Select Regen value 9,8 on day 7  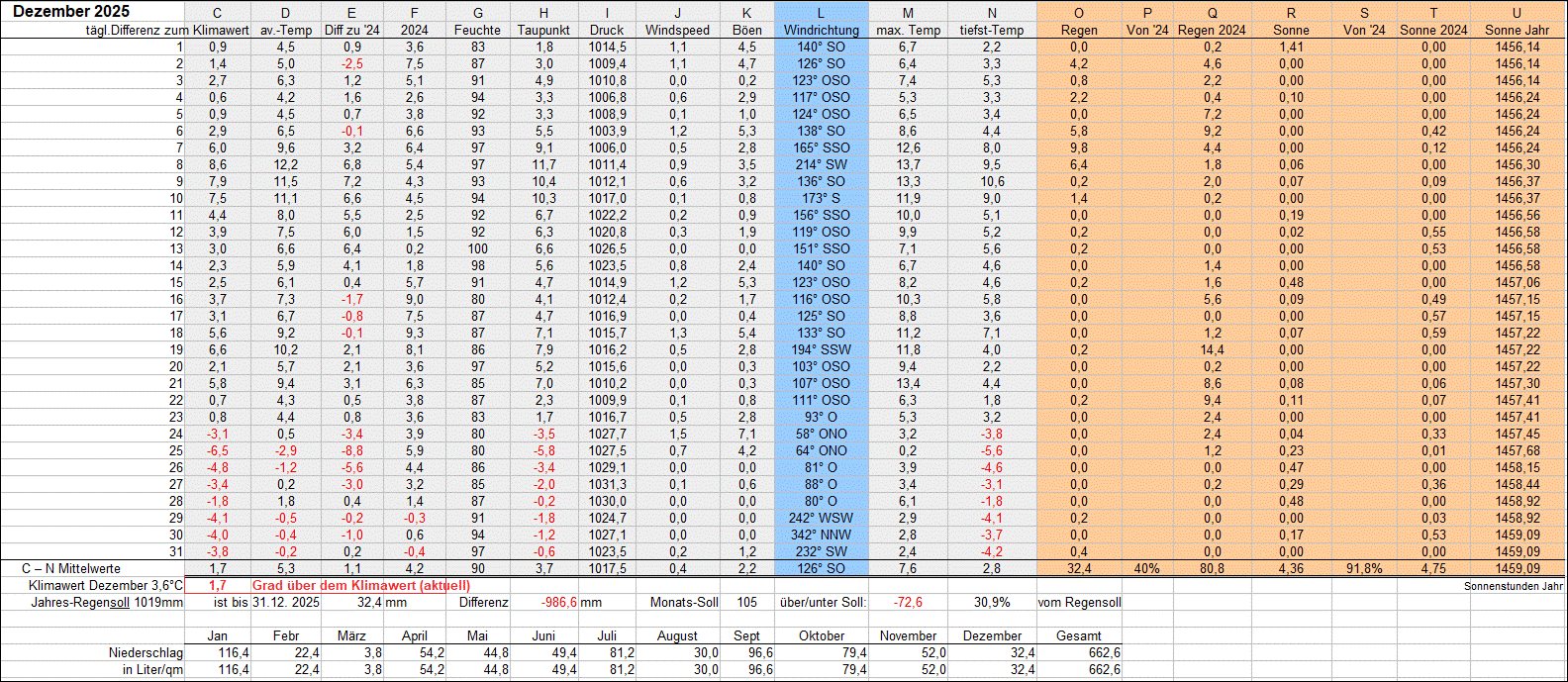pos(1078,147)
